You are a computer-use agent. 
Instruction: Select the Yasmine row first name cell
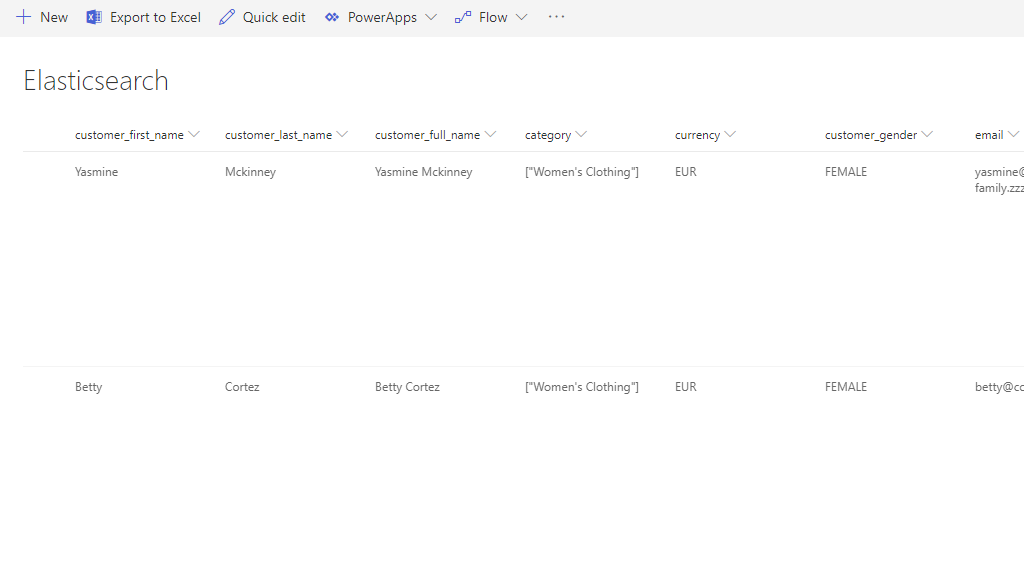point(96,172)
